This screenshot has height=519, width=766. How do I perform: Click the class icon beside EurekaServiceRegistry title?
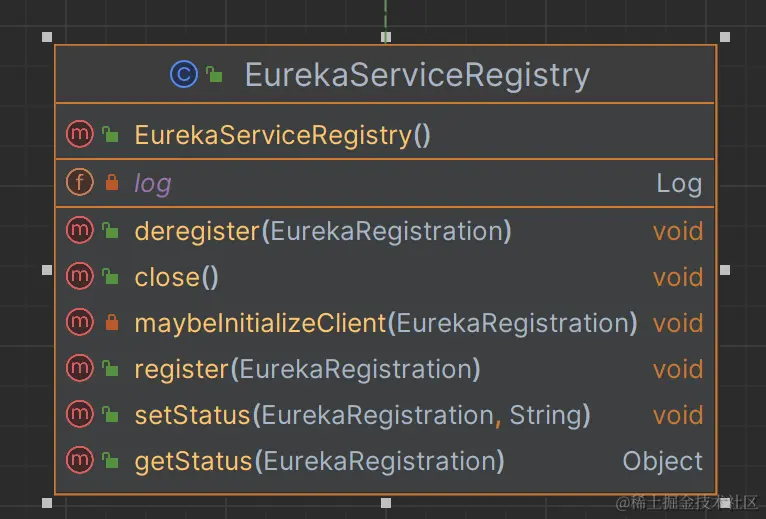[x=184, y=75]
